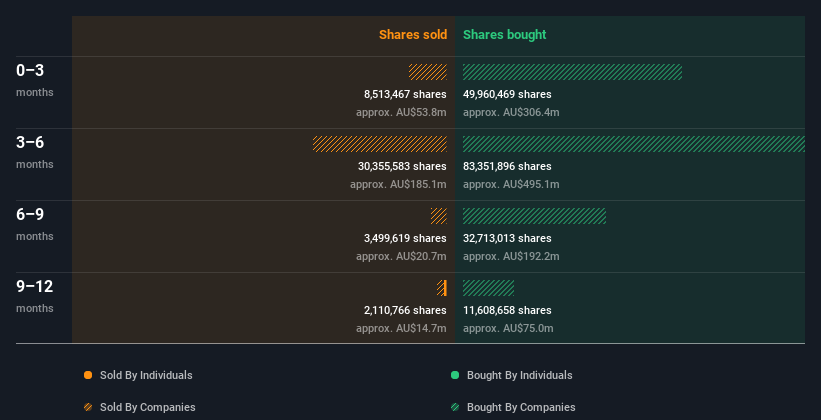Click the 11,608,658 shares value
821x420 pixels.
tap(507, 310)
